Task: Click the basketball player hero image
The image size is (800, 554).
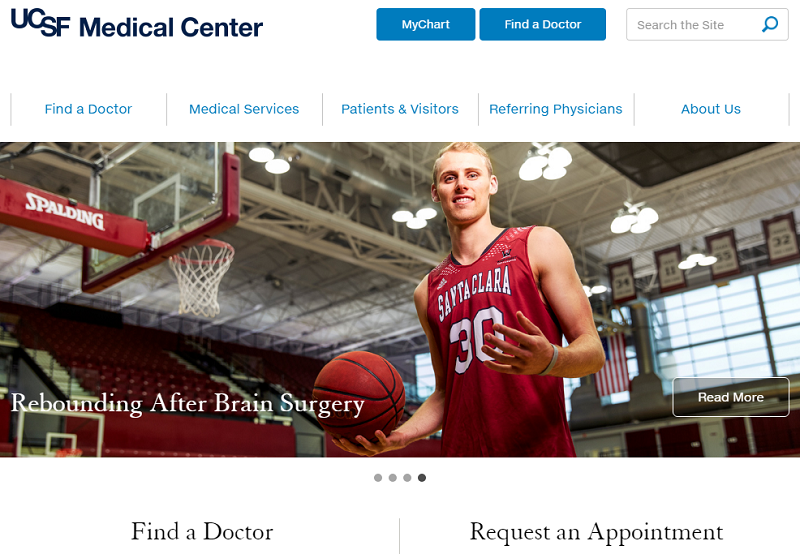Action: tap(400, 299)
